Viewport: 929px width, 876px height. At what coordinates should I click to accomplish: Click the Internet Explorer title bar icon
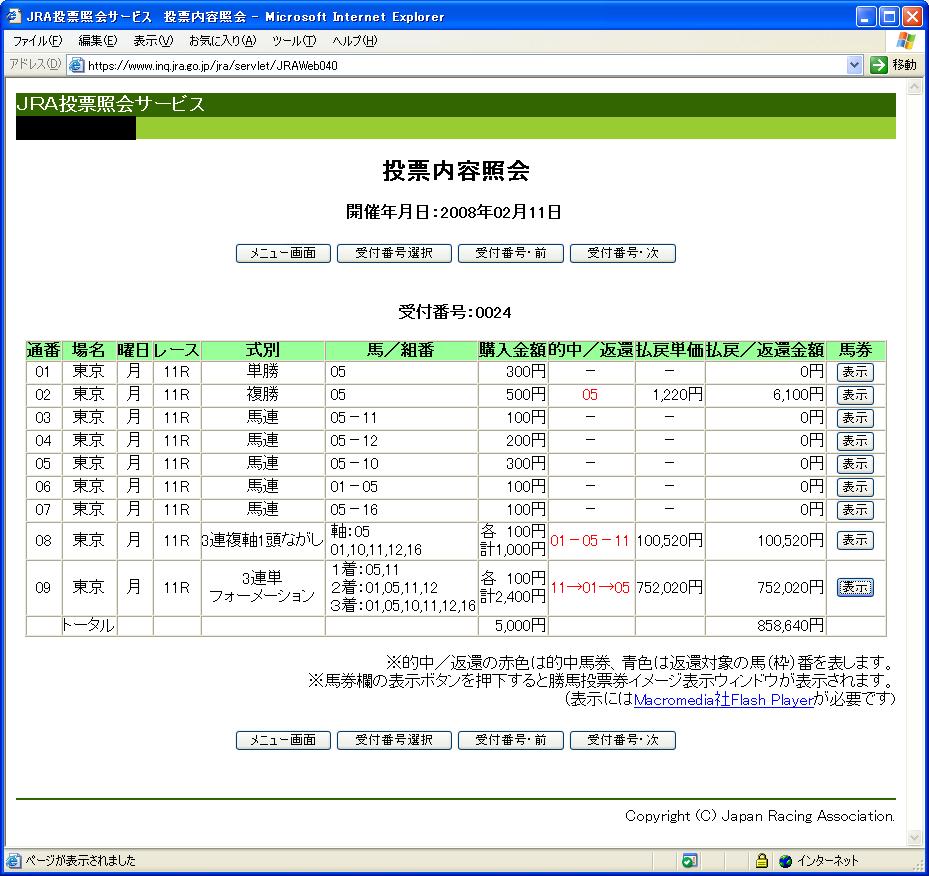(x=13, y=16)
